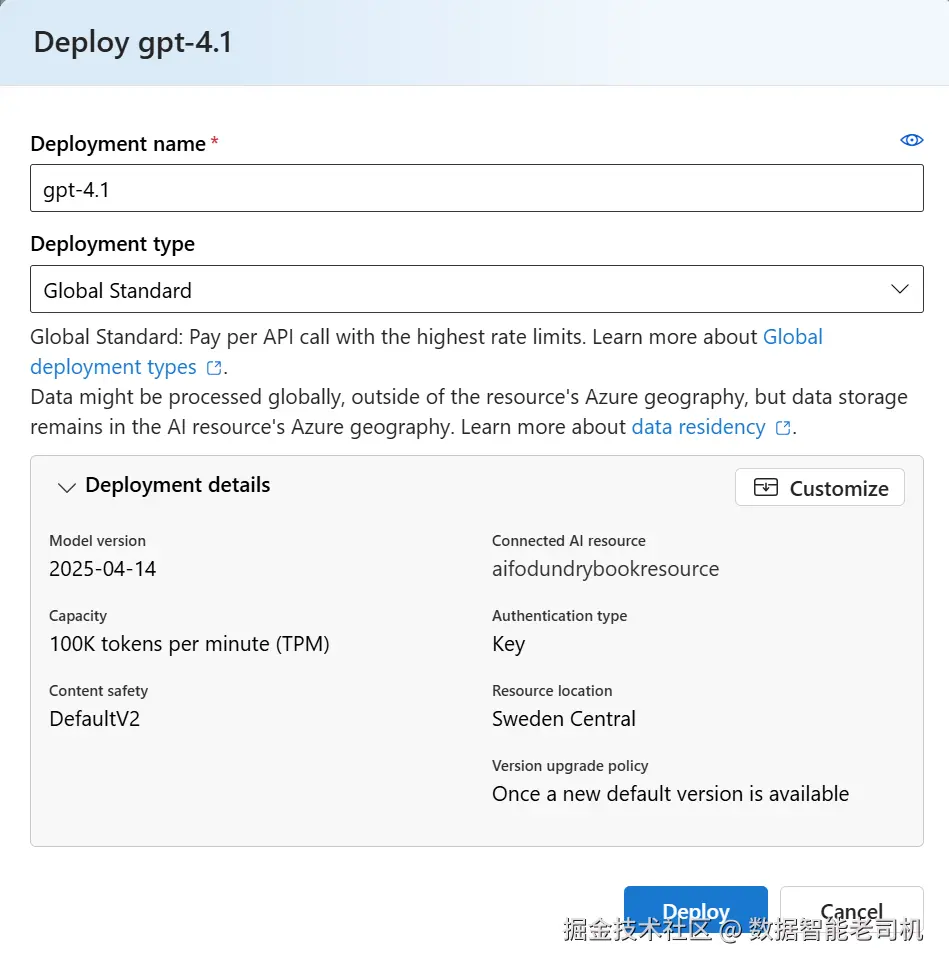Open the Deployment type dropdown
949x969 pixels.
tap(476, 289)
